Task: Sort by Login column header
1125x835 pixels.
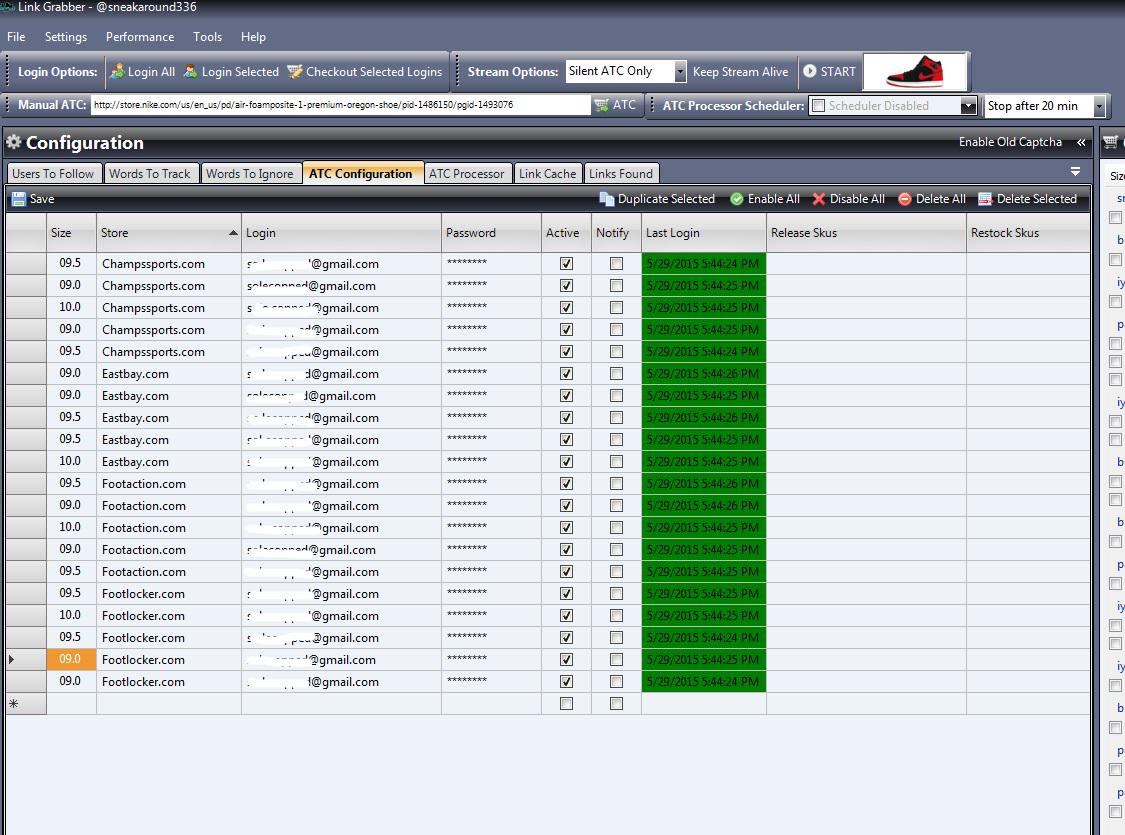Action: pyautogui.click(x=342, y=232)
